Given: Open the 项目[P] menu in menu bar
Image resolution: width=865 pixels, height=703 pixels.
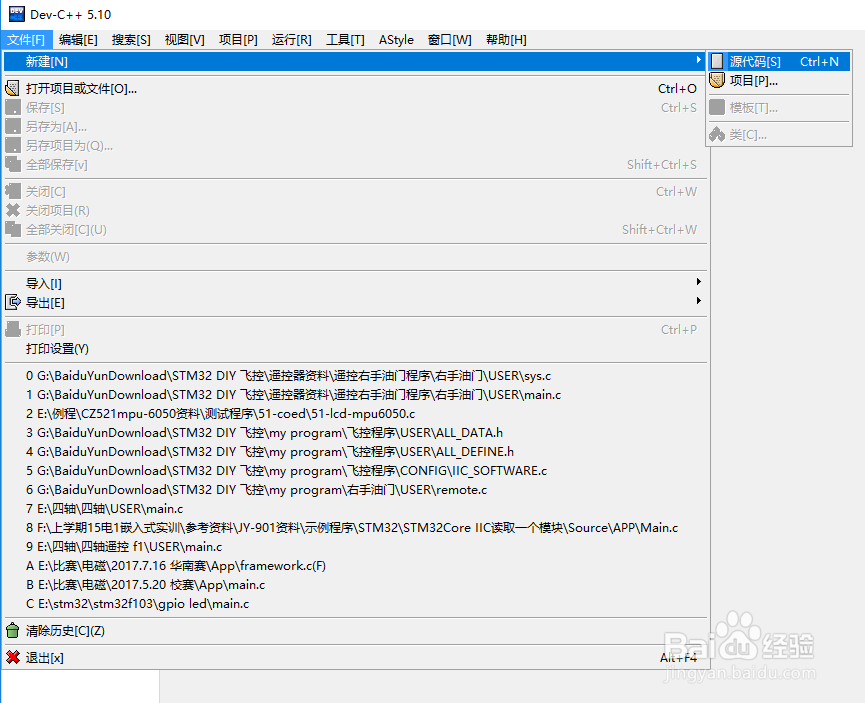Looking at the screenshot, I should click(x=238, y=40).
